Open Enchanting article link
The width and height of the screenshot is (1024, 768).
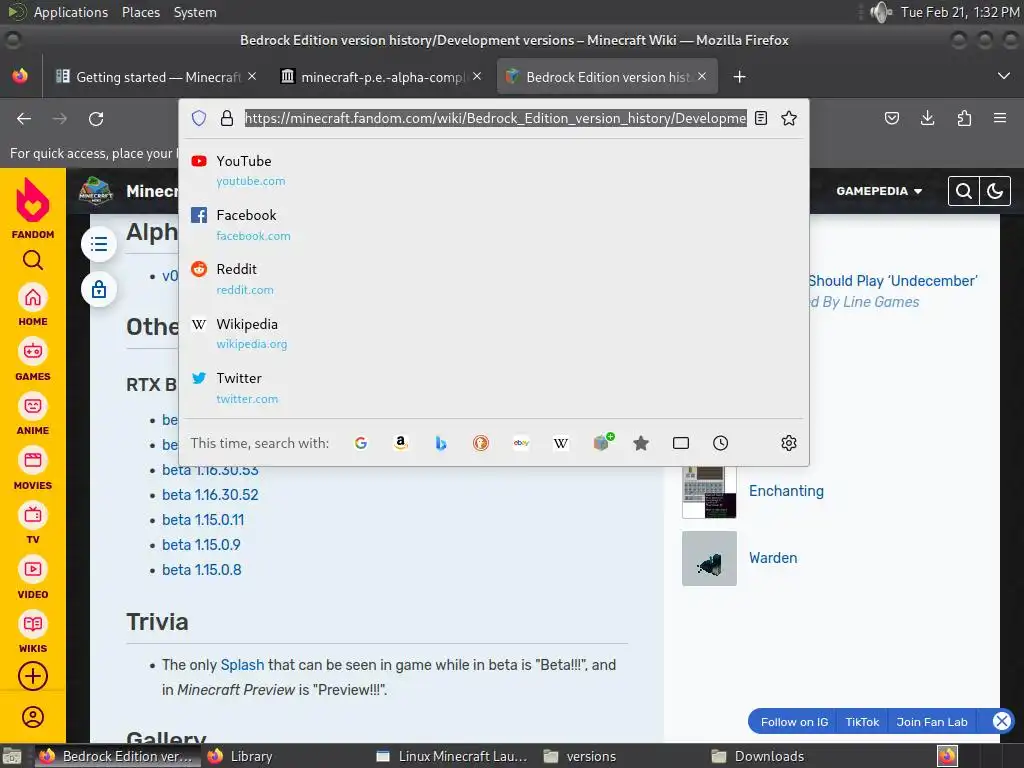pos(786,491)
